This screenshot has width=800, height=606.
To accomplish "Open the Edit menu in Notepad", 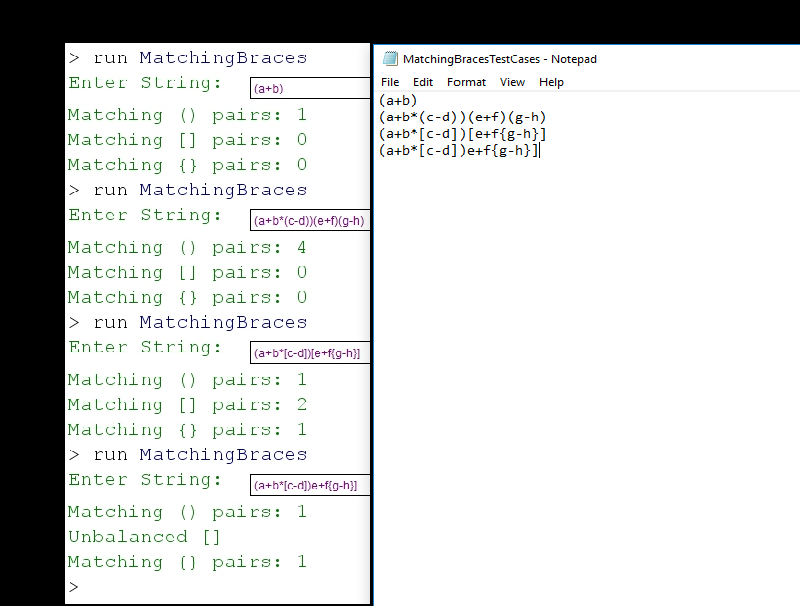I will tap(423, 82).
